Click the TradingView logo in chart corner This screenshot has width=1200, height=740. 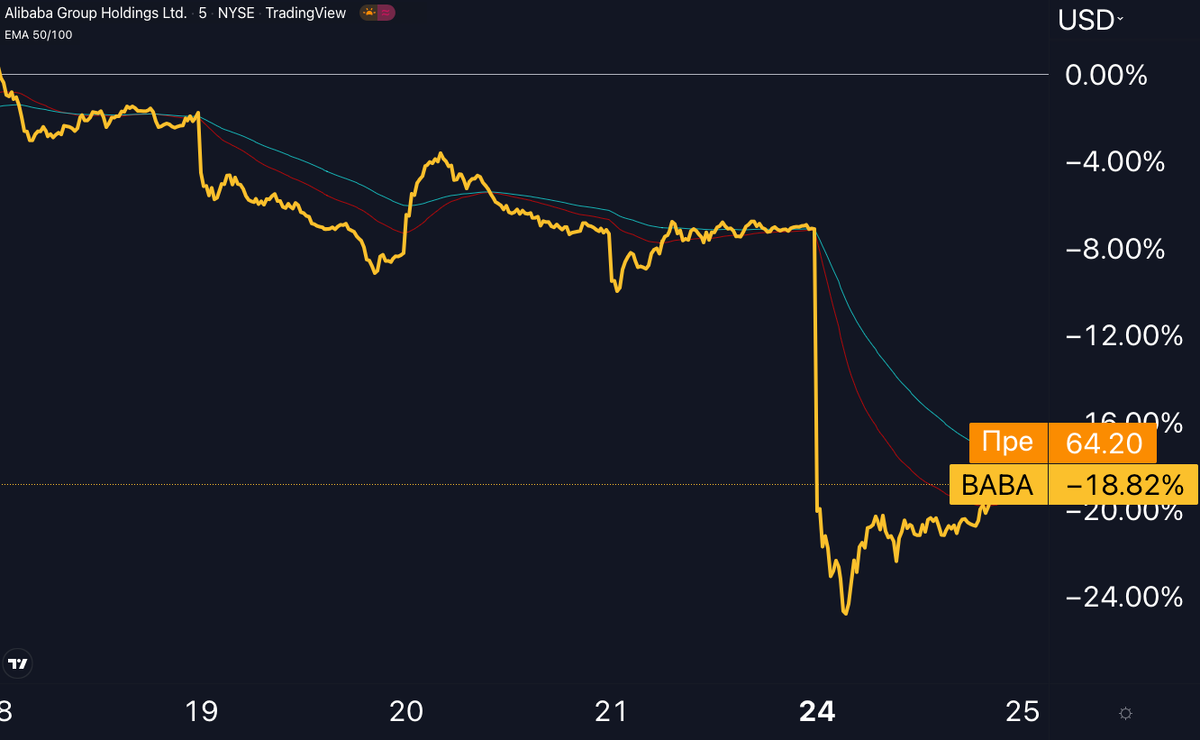[18, 663]
